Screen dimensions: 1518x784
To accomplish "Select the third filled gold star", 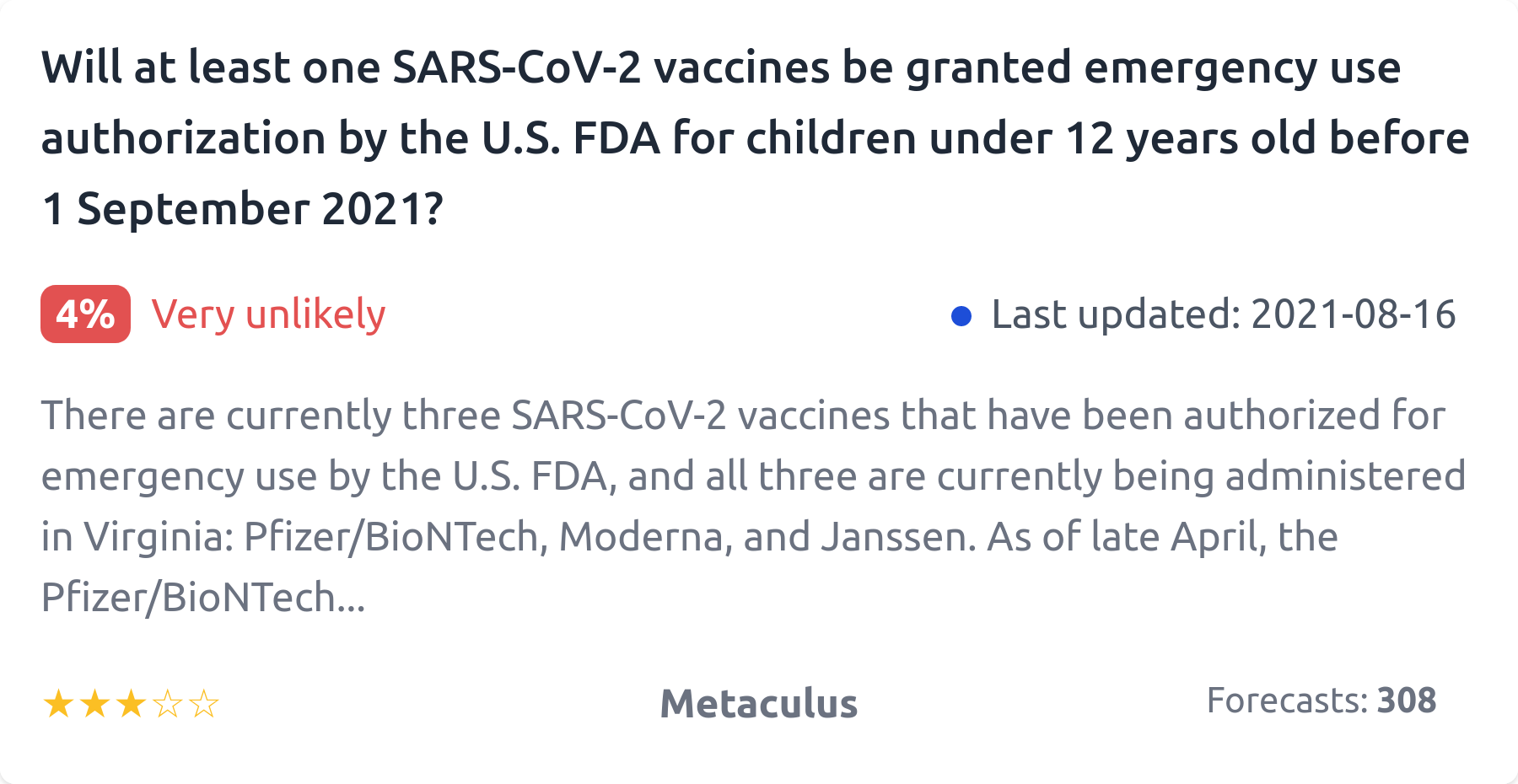I will [131, 704].
